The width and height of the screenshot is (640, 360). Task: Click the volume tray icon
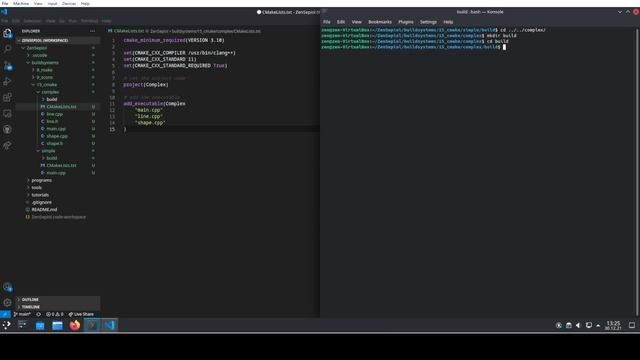[x=578, y=325]
